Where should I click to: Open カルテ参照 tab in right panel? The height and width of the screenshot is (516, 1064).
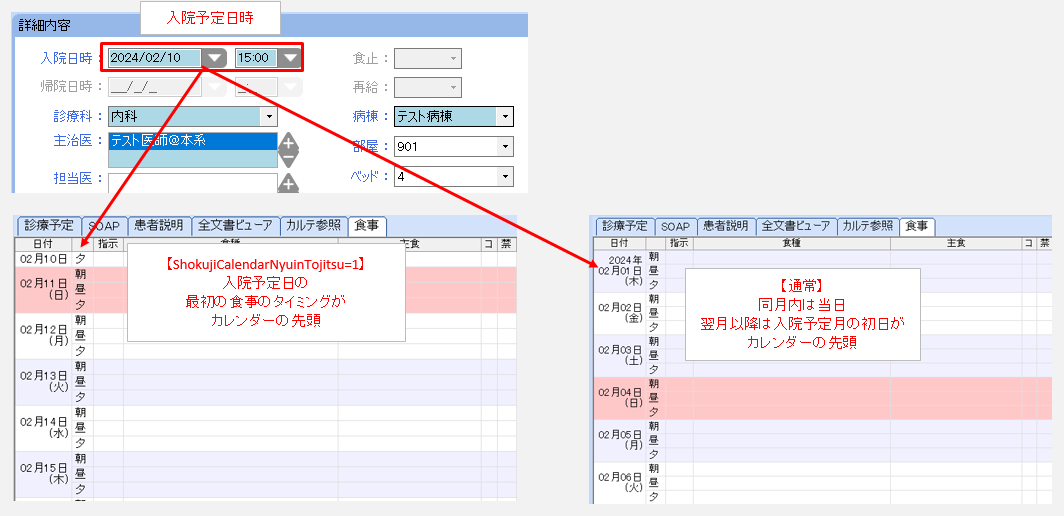tap(868, 226)
